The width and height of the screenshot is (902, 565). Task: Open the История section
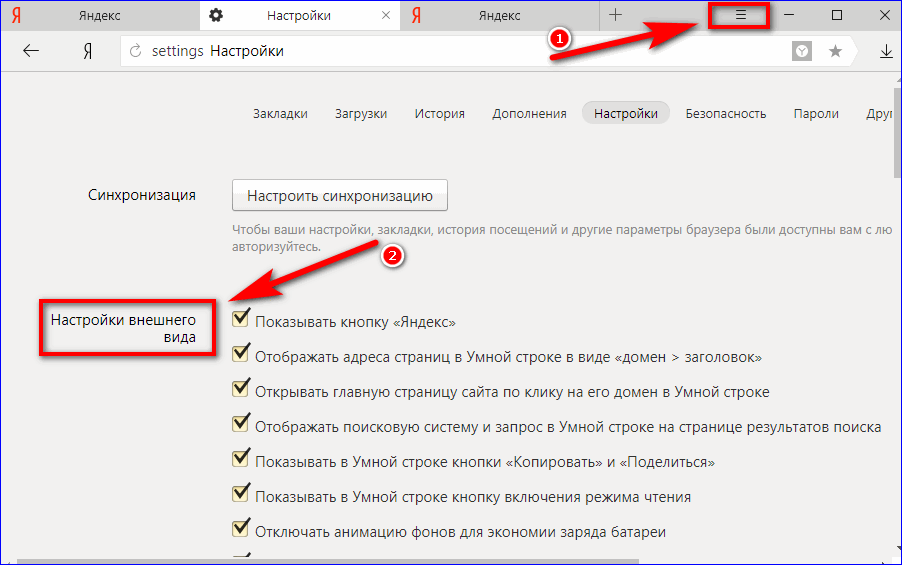click(439, 114)
